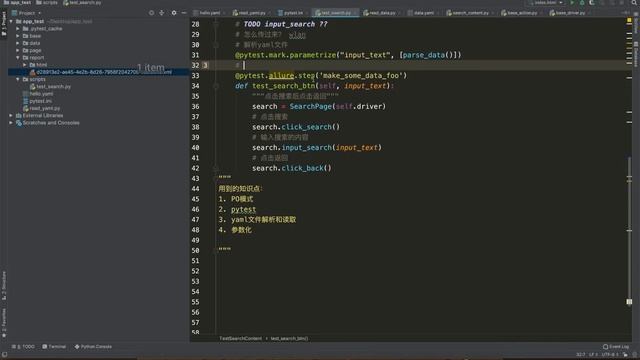Image resolution: width=640 pixels, height=360 pixels.
Task: Collapse the report folder
Action: pyautogui.click(x=18, y=58)
